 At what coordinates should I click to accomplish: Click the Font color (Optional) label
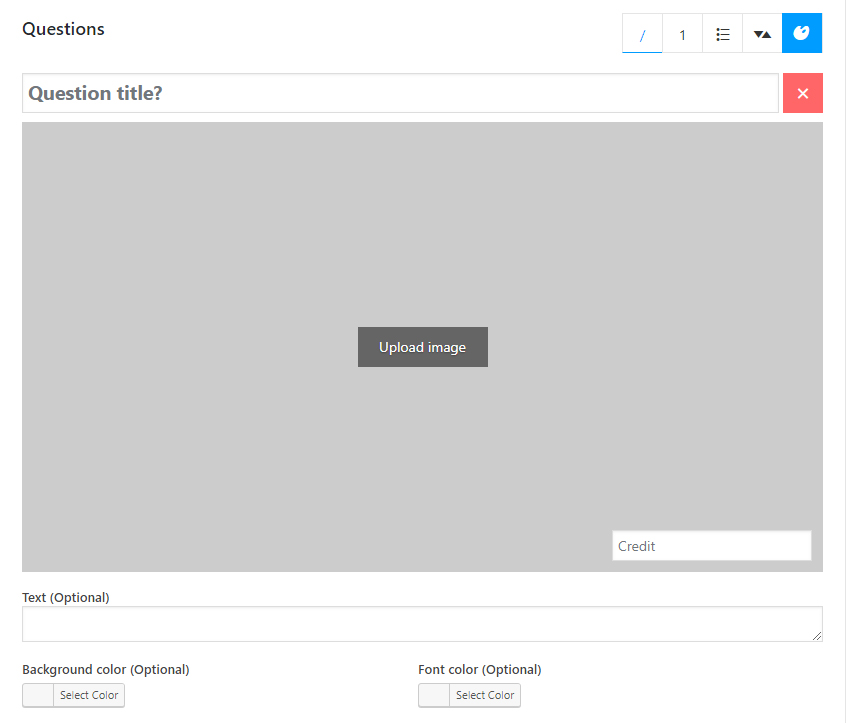coord(479,669)
